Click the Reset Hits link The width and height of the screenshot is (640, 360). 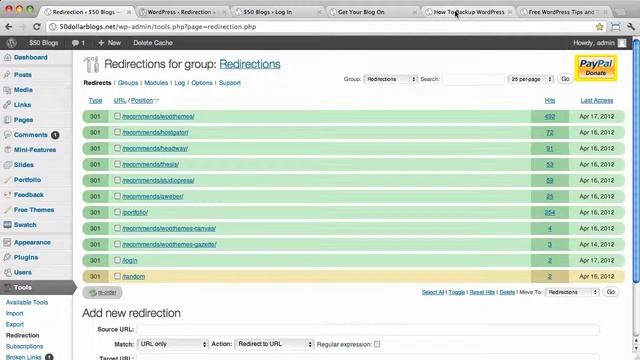(x=482, y=292)
